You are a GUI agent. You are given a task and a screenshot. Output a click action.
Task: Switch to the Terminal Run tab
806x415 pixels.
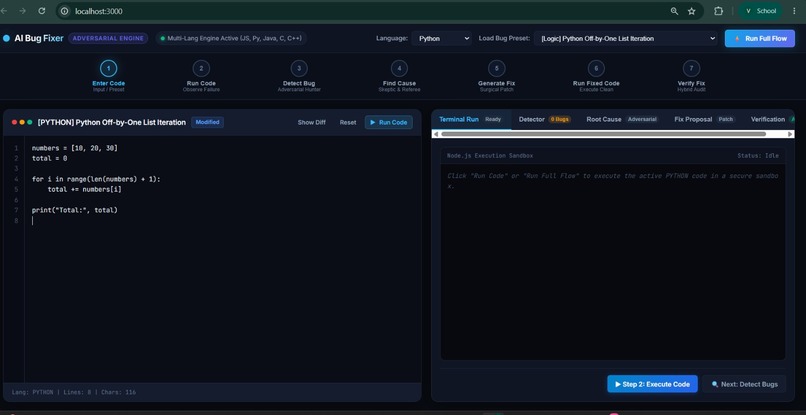pyautogui.click(x=471, y=119)
